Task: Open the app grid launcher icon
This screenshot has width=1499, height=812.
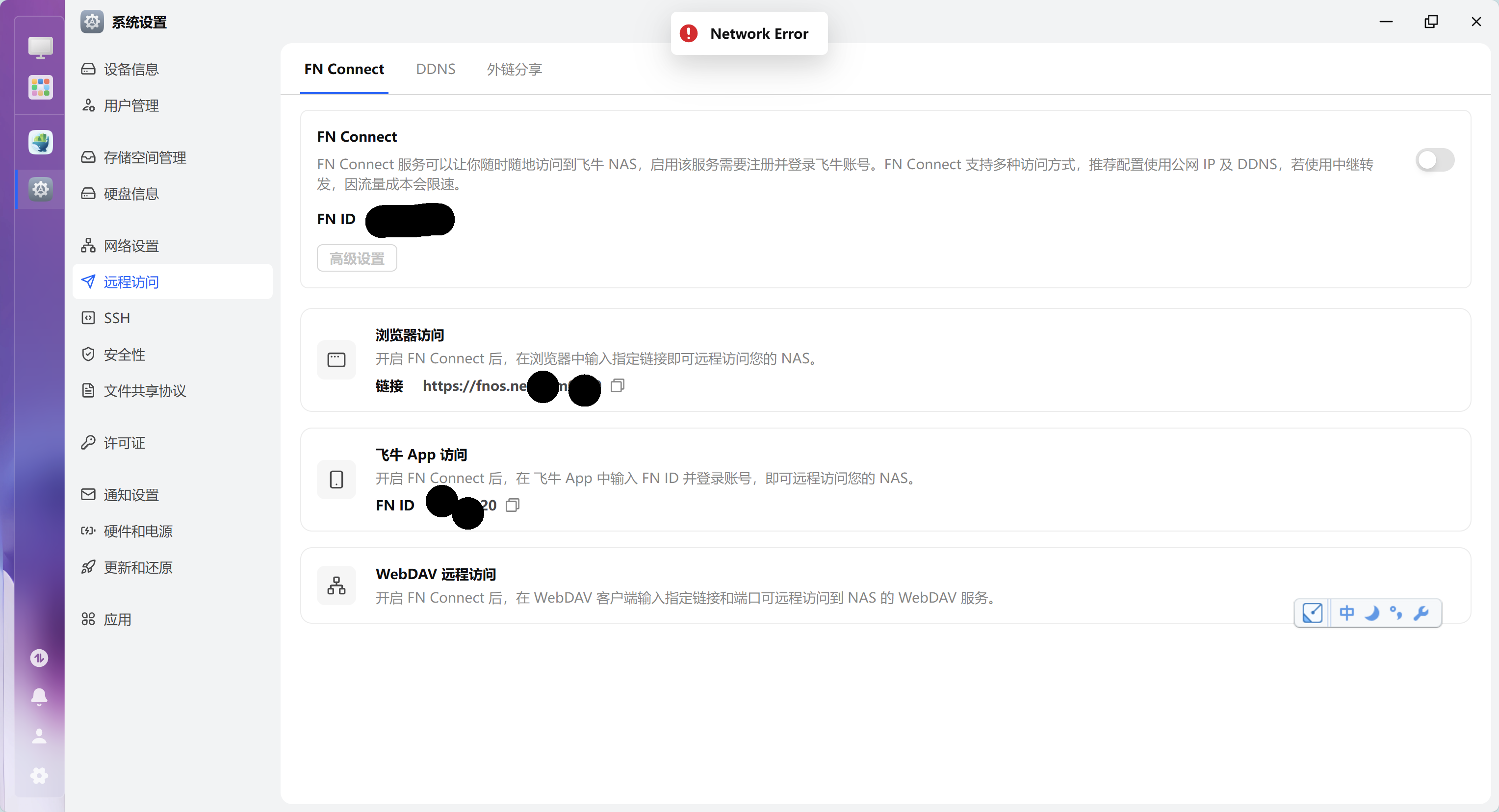Action: click(x=40, y=88)
